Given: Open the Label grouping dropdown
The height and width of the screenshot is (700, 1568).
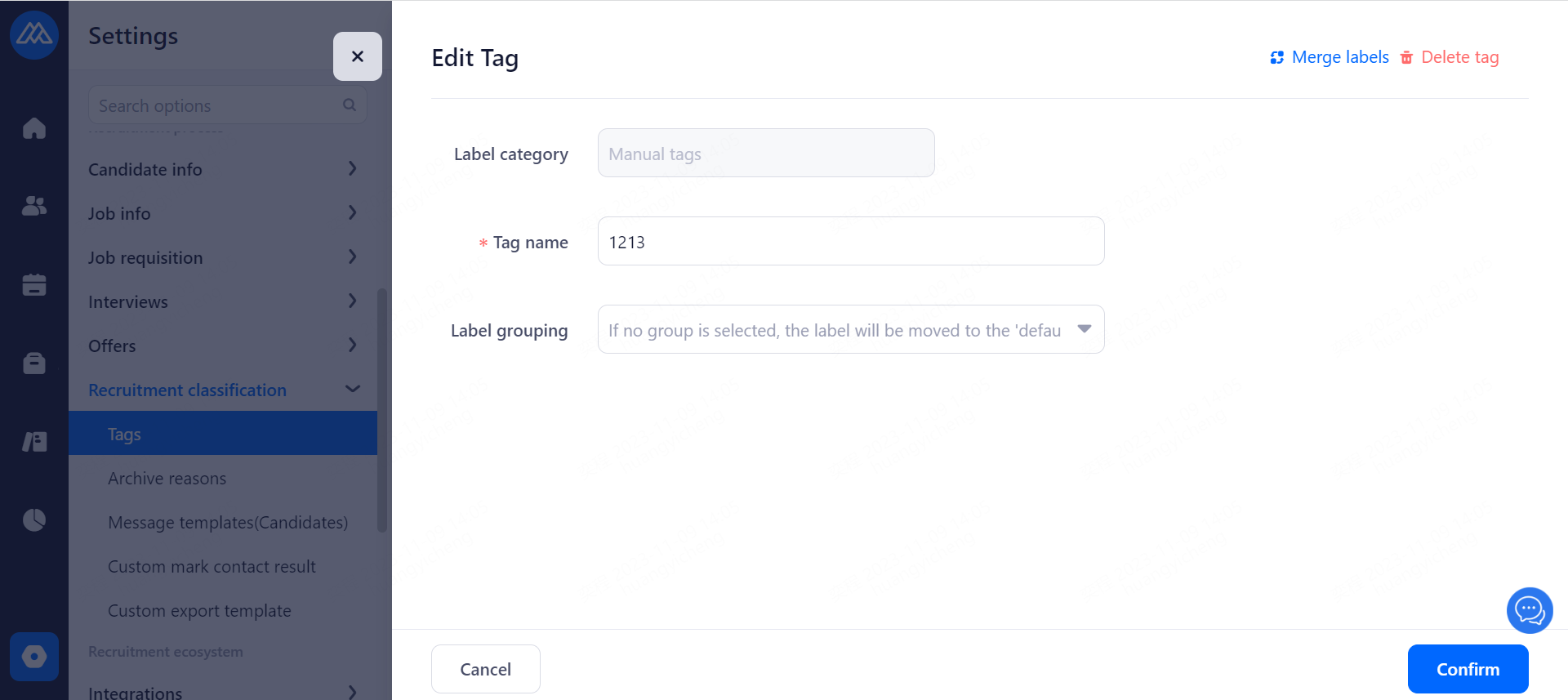Looking at the screenshot, I should pyautogui.click(x=850, y=329).
